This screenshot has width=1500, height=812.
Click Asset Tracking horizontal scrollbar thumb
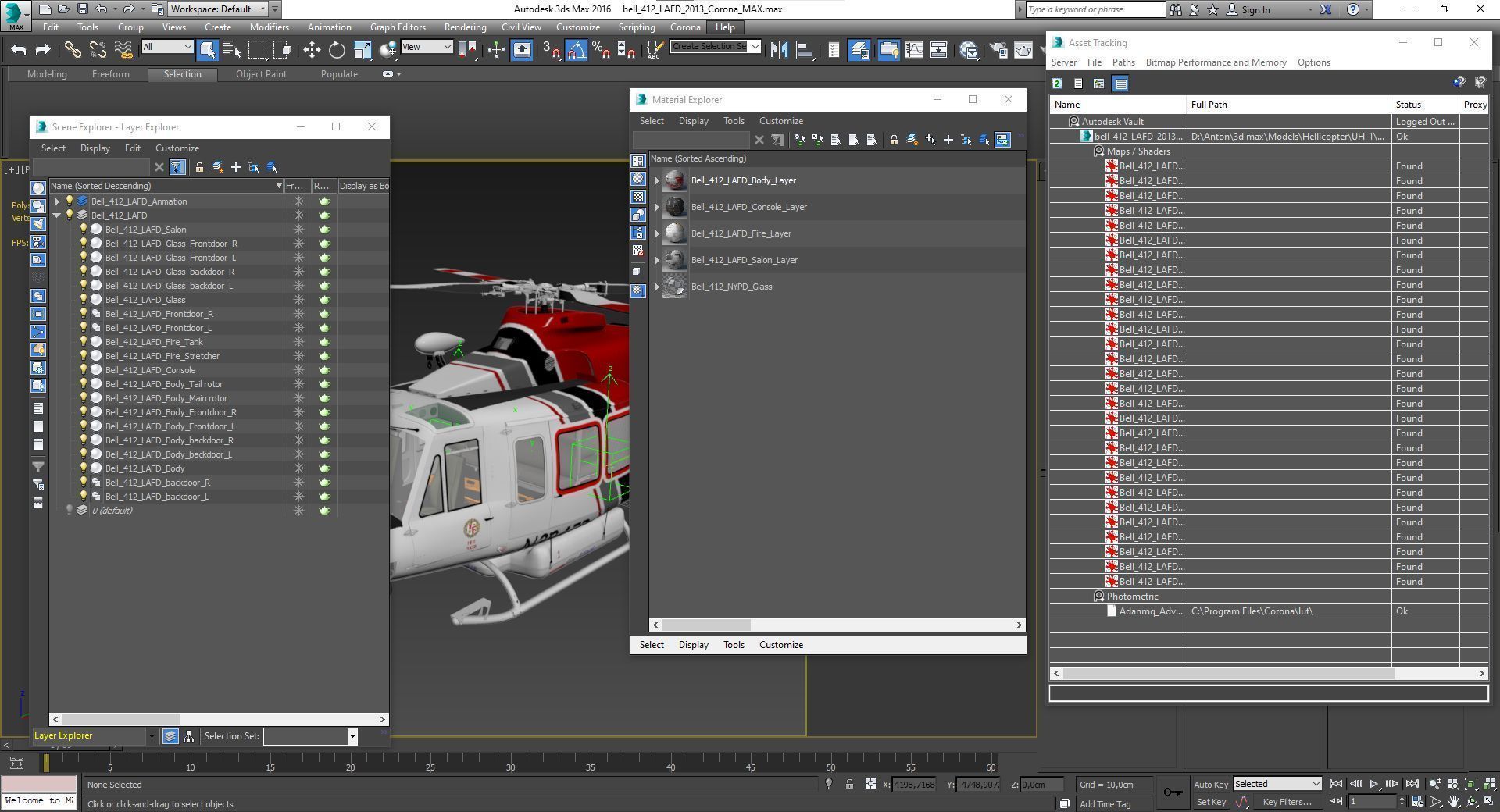pos(1227,673)
